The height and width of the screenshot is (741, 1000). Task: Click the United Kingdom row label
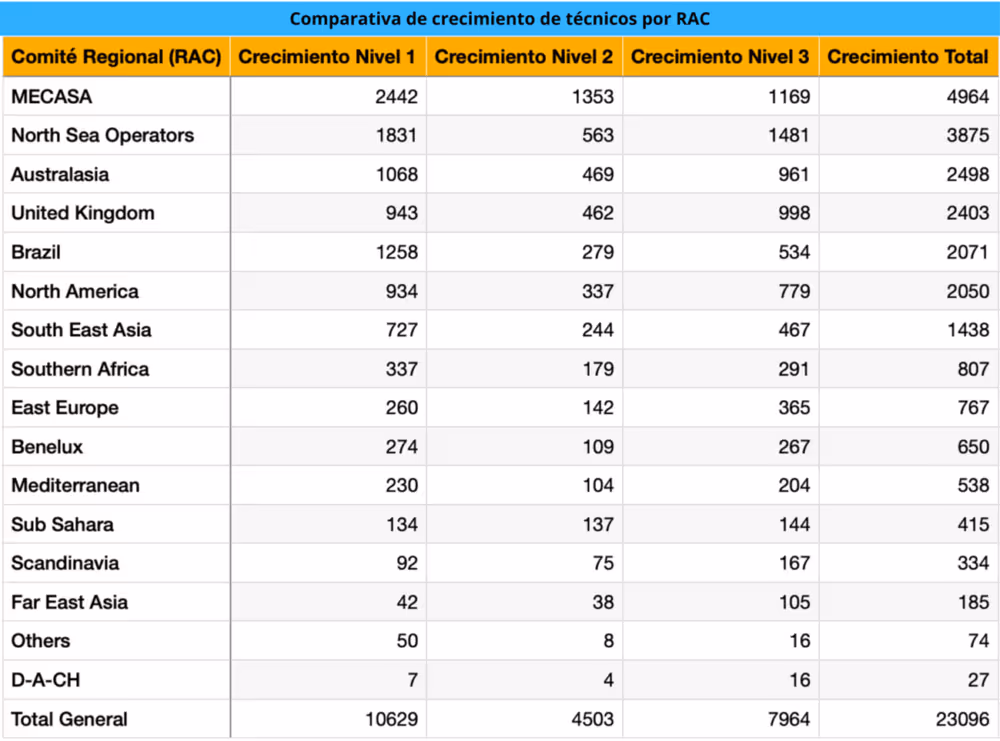(x=83, y=213)
